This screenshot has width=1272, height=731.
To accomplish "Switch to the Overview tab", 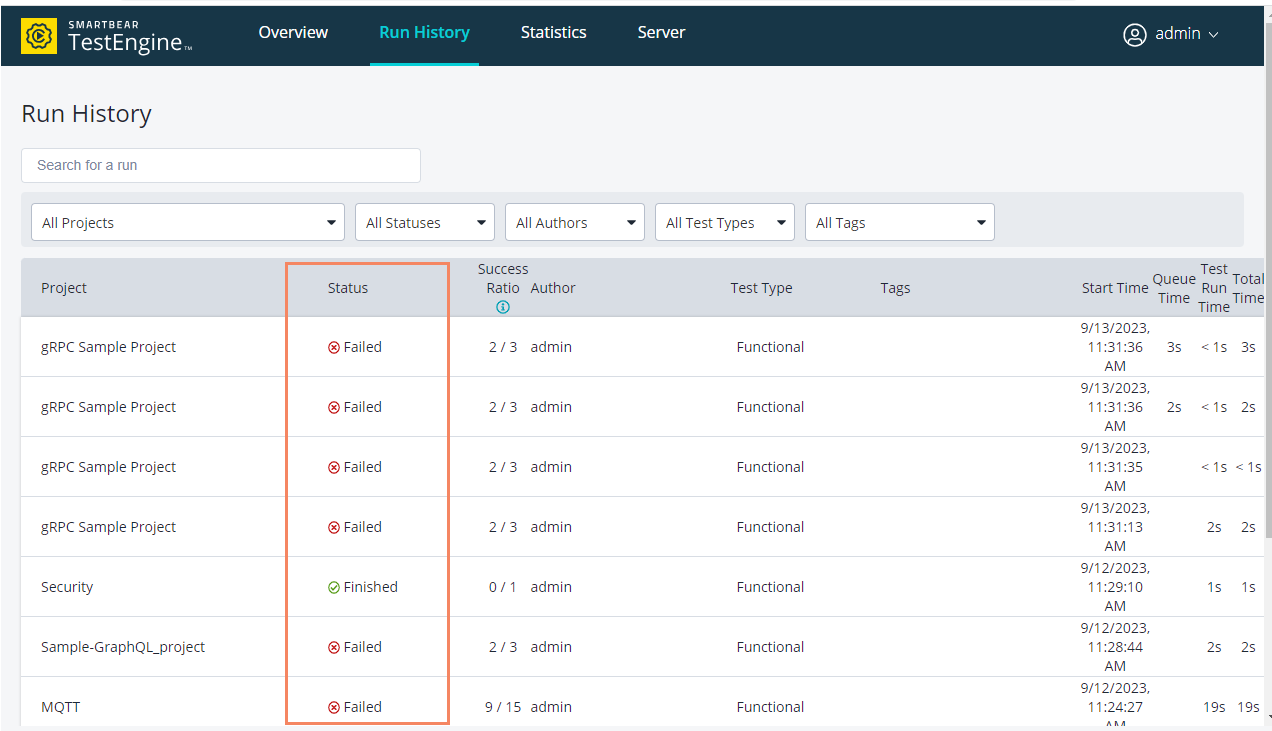I will (x=293, y=33).
